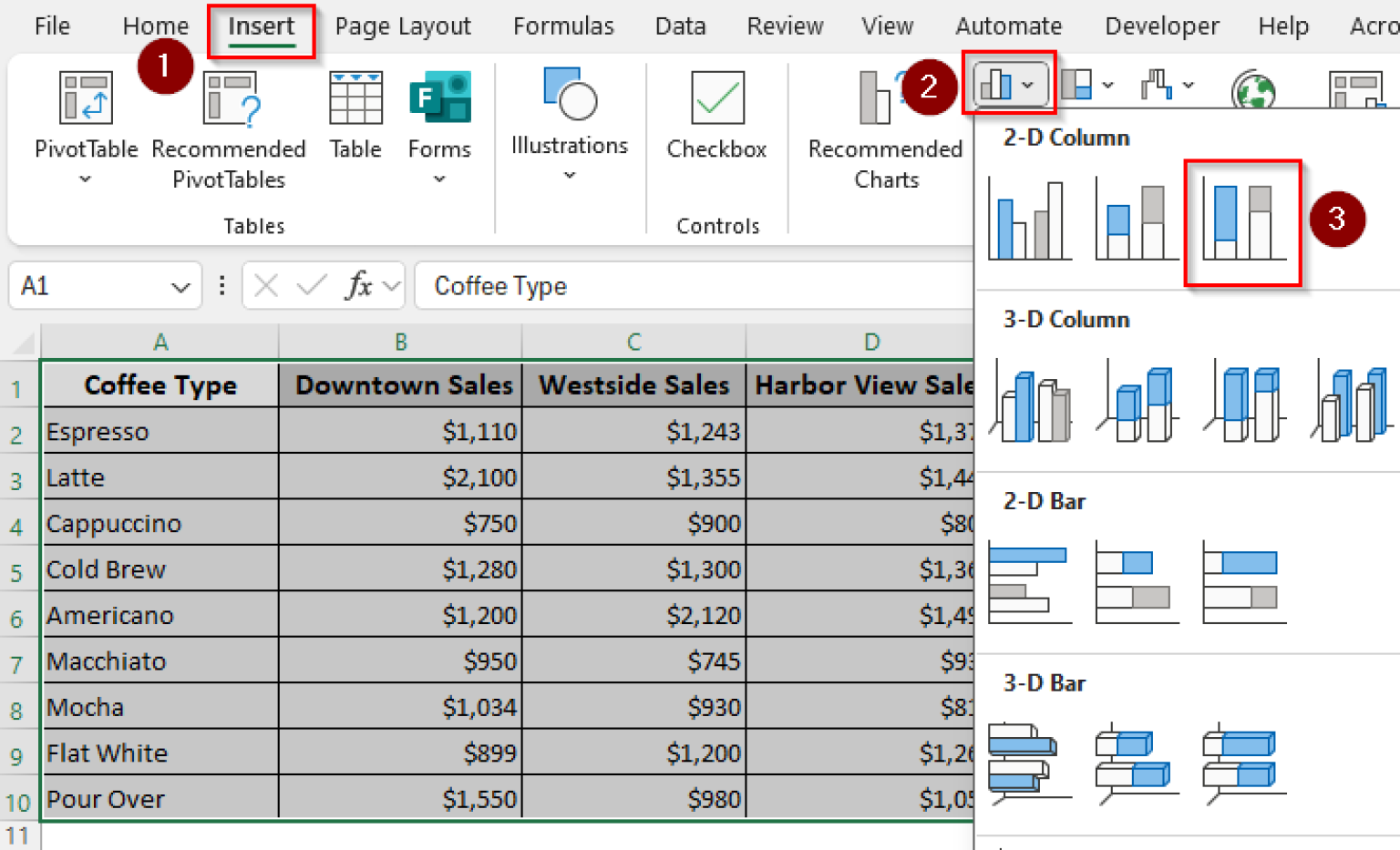
Task: Switch to the Insert tab
Action: [x=261, y=26]
